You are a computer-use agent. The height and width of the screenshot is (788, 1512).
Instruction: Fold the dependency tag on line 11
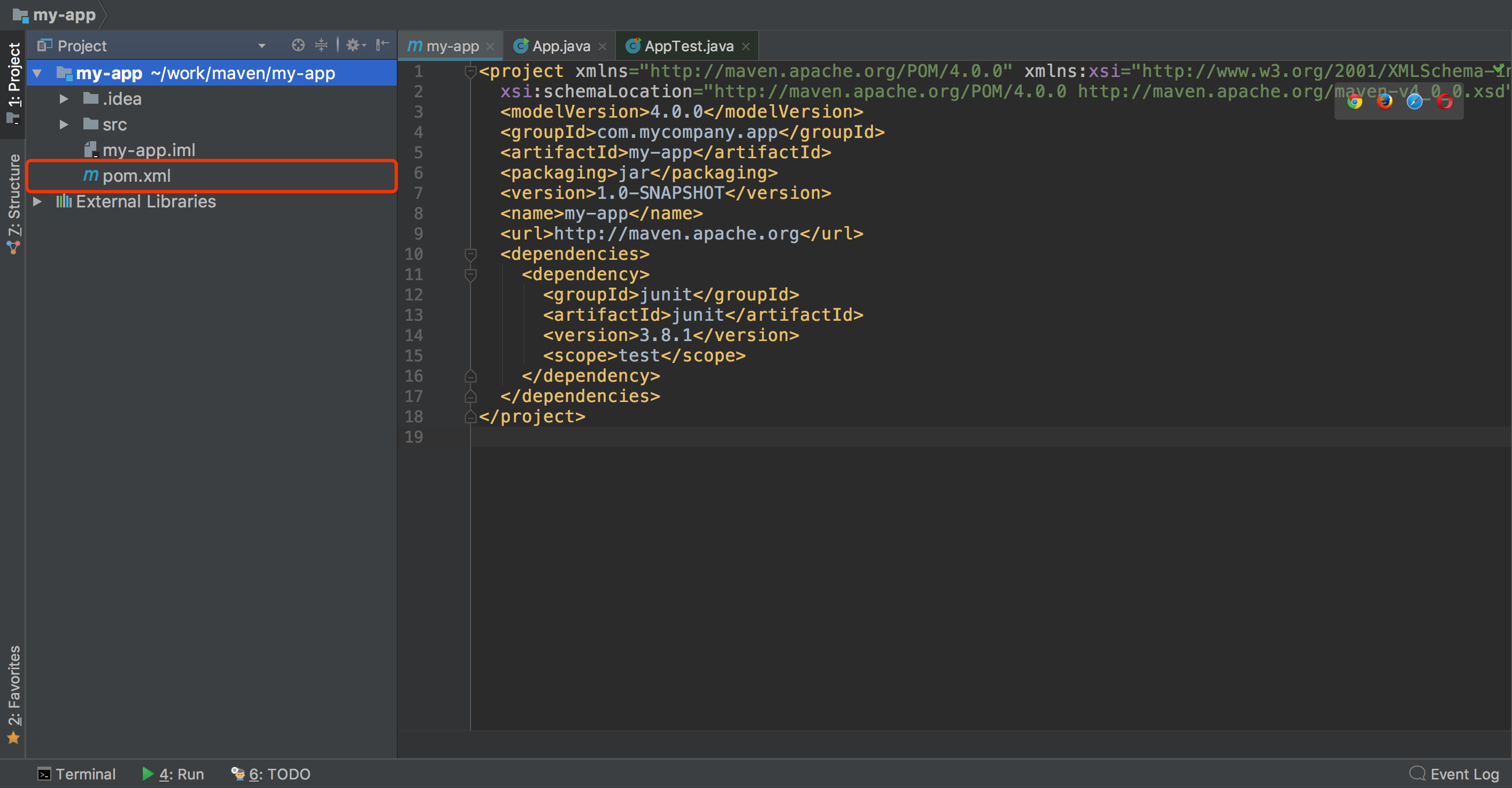[470, 275]
